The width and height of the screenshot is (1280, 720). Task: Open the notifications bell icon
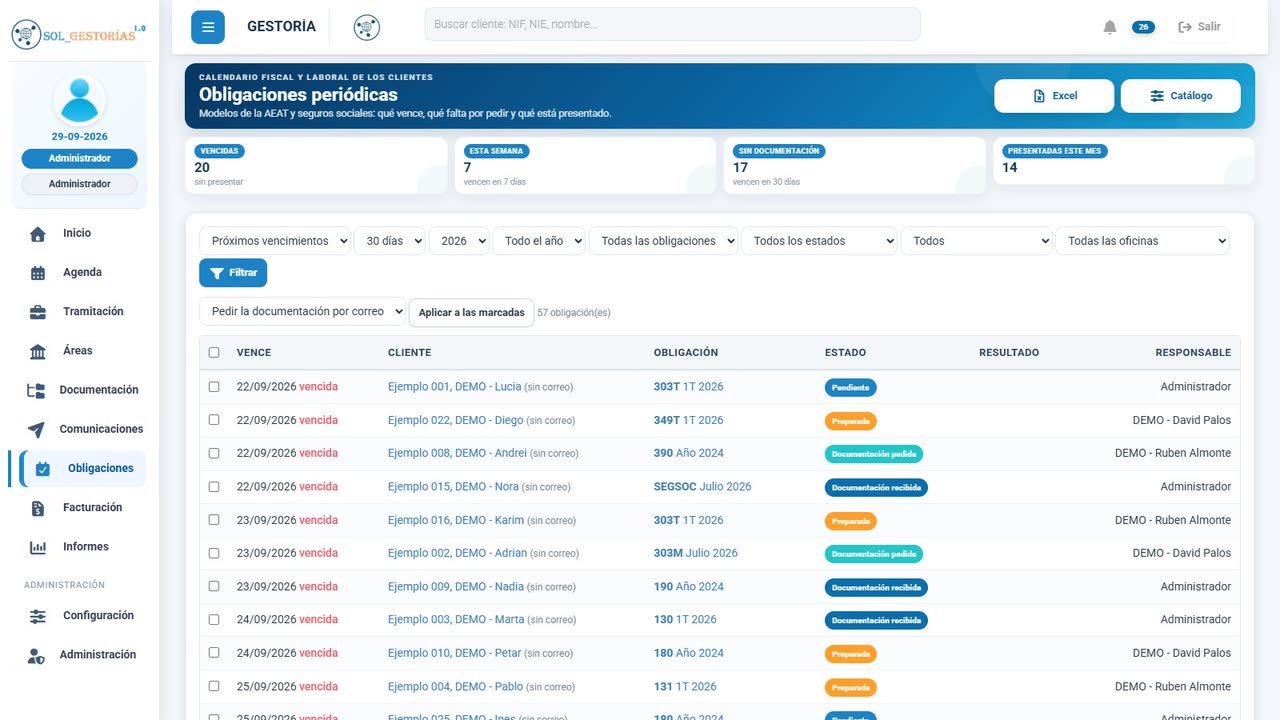pyautogui.click(x=1110, y=27)
